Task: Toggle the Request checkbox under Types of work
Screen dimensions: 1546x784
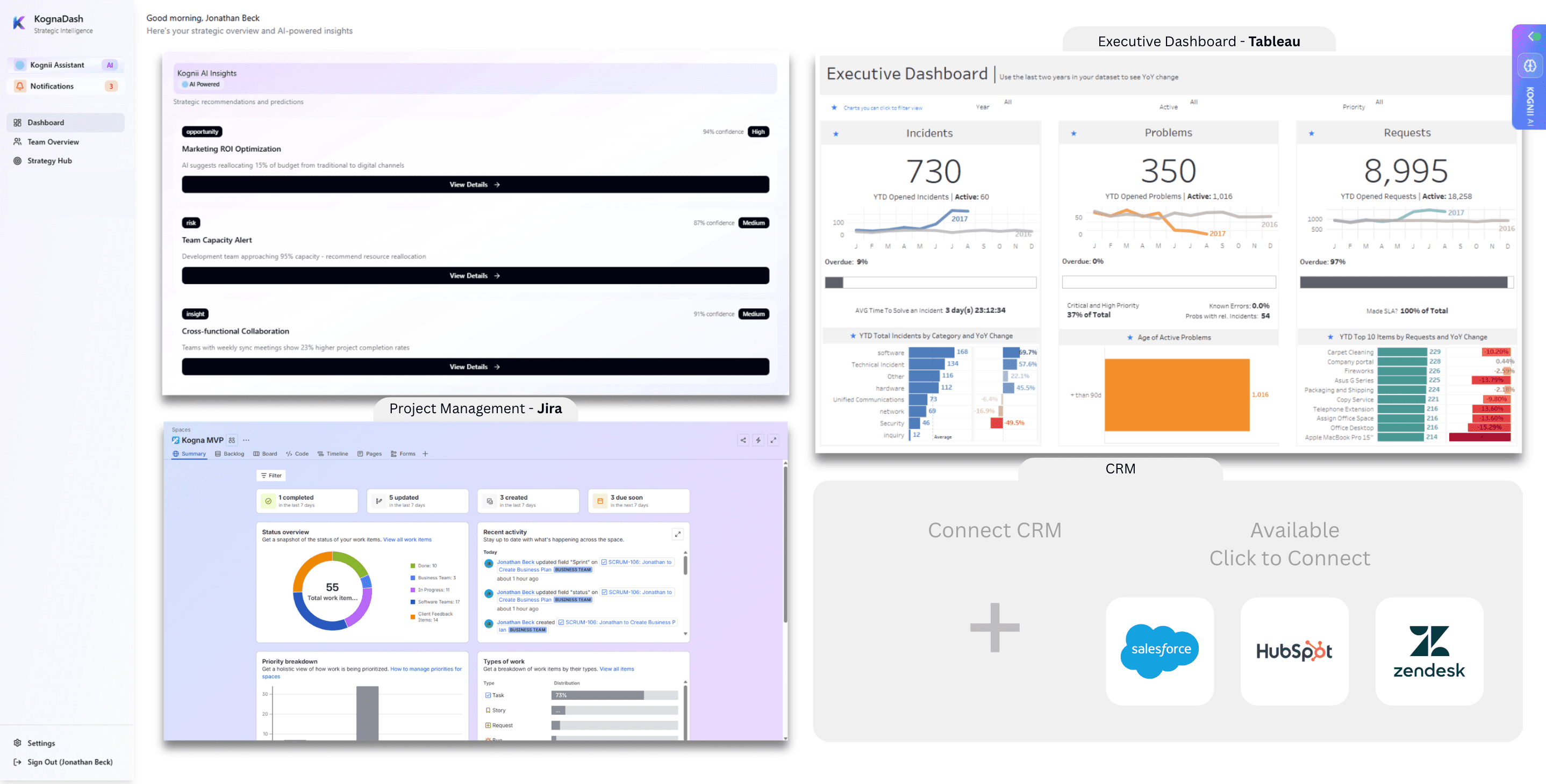Action: (x=488, y=724)
